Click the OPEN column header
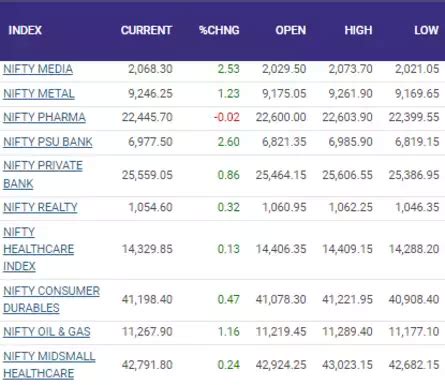The width and height of the screenshot is (445, 385). click(x=291, y=30)
